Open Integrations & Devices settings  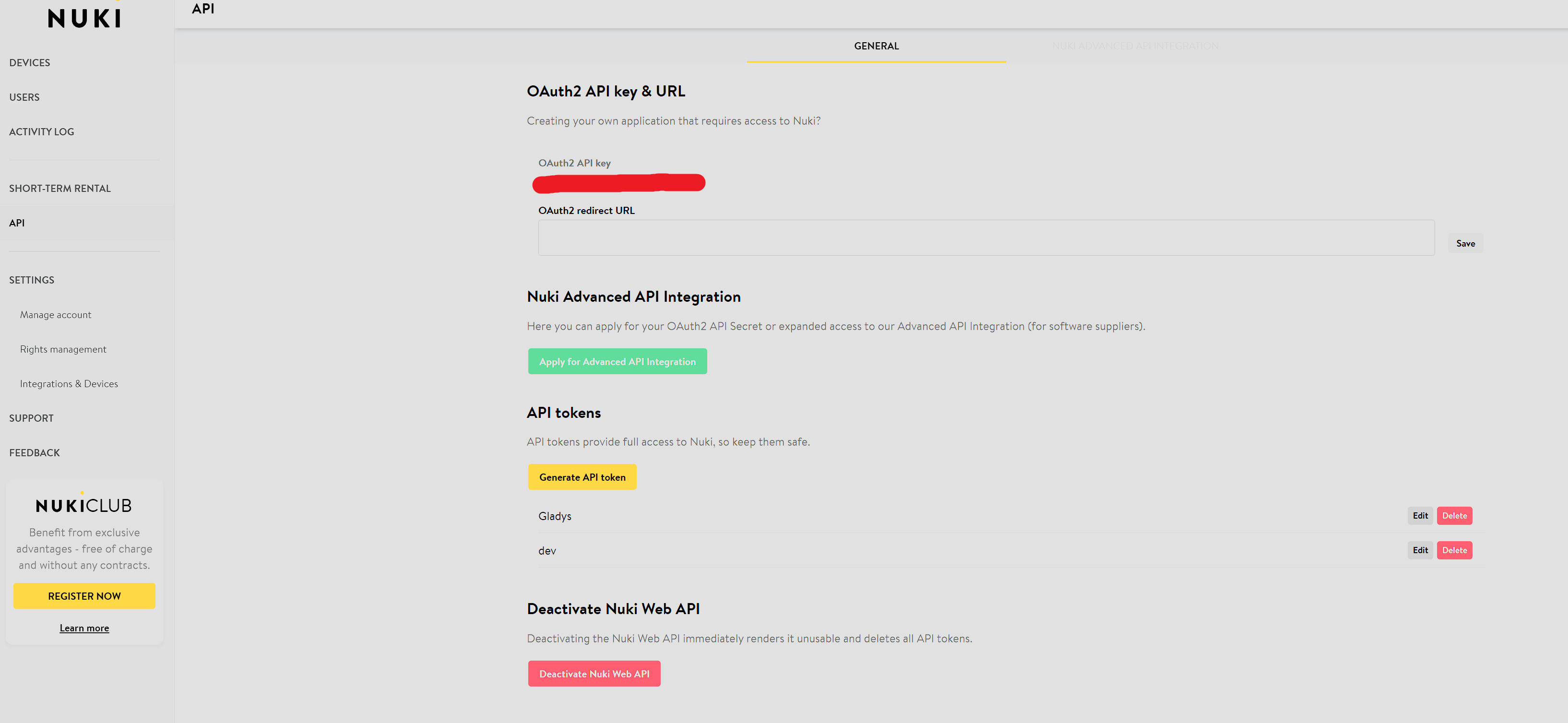pyautogui.click(x=69, y=384)
